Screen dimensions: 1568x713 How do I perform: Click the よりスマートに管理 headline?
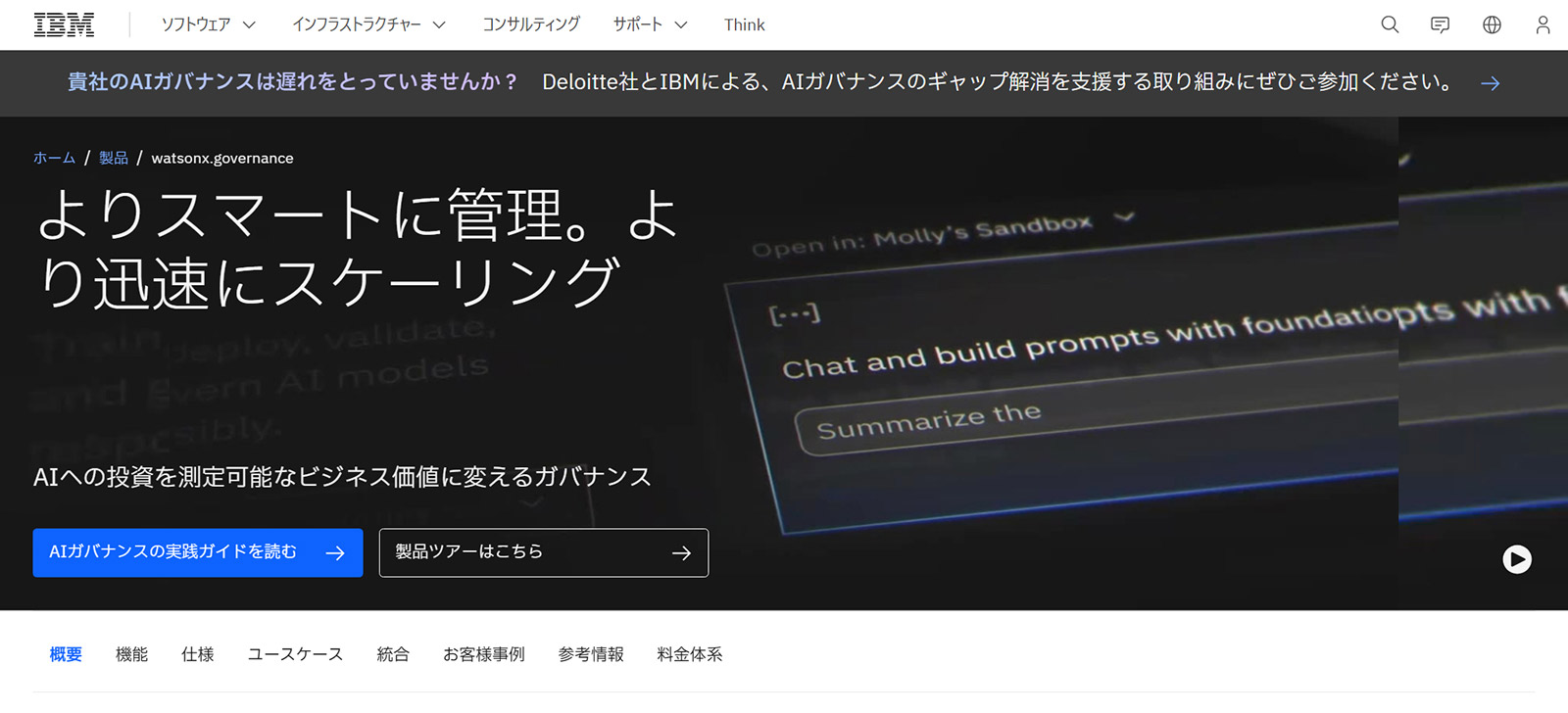(358, 249)
